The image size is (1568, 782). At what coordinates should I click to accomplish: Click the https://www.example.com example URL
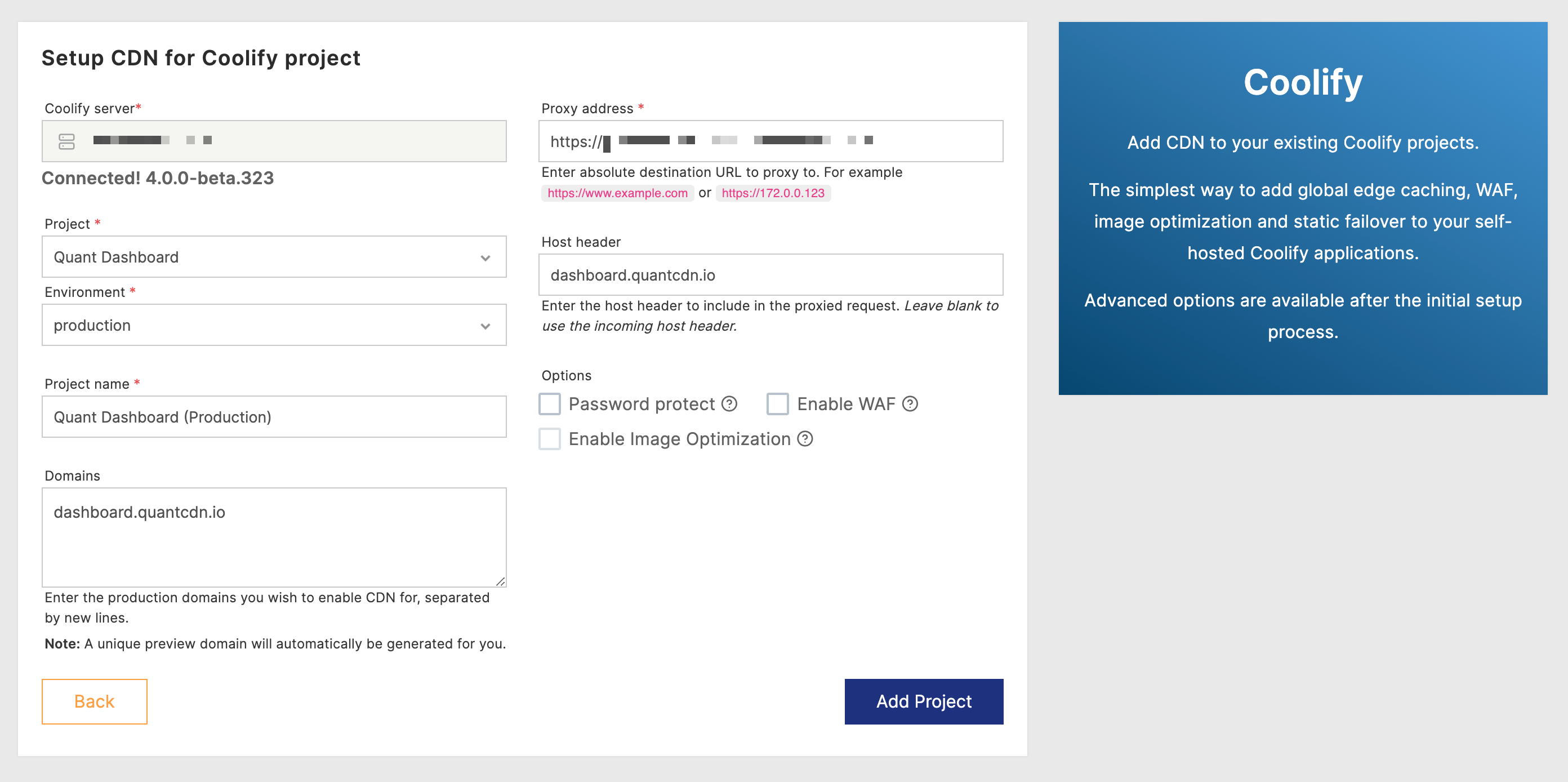click(x=617, y=193)
